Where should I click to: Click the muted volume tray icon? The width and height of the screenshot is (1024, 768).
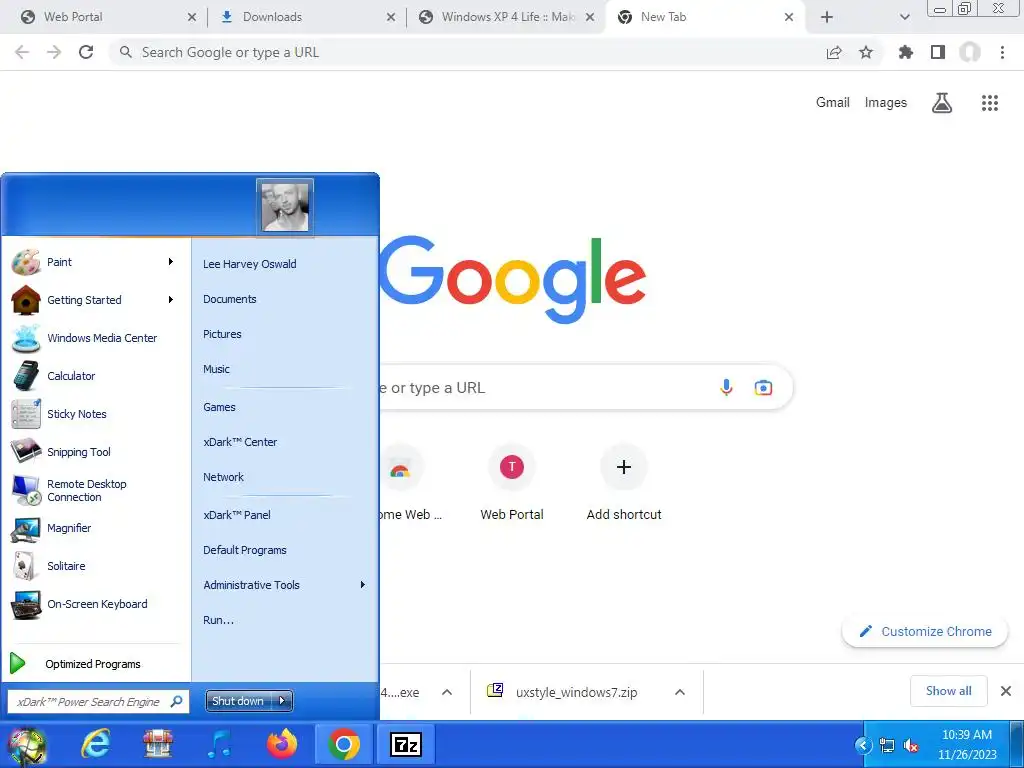(x=911, y=745)
